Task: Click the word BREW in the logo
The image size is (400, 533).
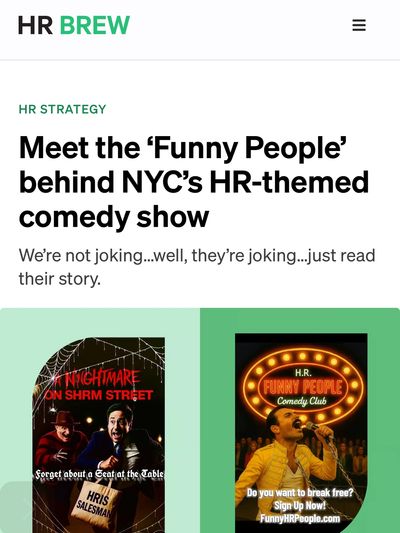Action: pos(95,25)
